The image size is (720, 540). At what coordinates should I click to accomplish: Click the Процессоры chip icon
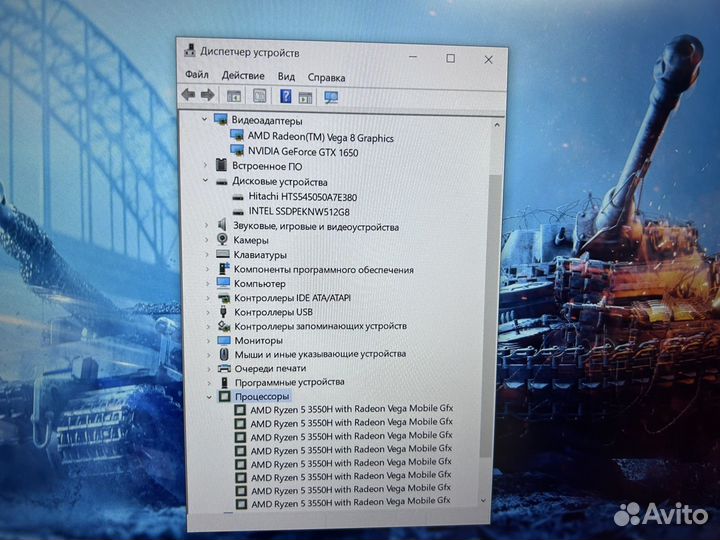[225, 396]
